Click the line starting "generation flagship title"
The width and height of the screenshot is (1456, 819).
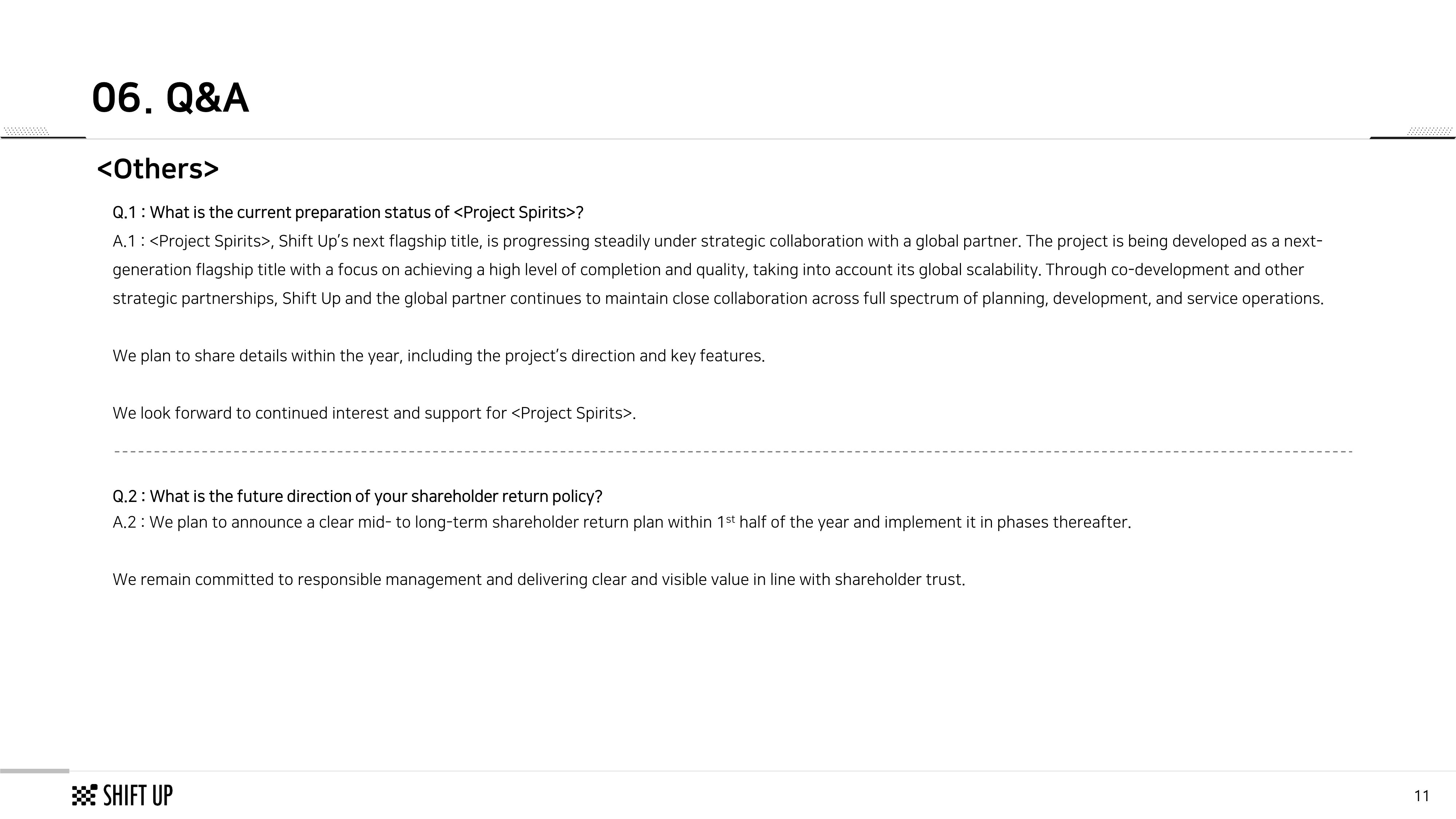(708, 270)
